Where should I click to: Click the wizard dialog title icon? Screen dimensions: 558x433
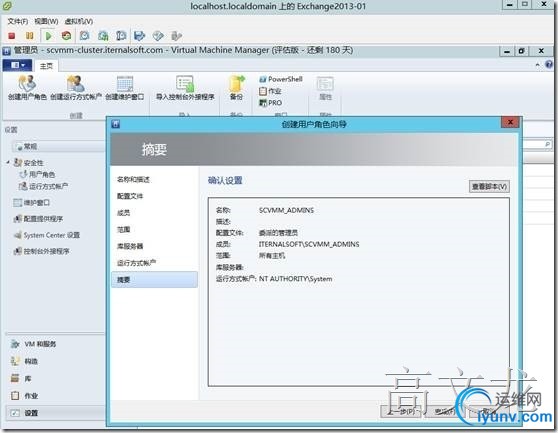116,124
